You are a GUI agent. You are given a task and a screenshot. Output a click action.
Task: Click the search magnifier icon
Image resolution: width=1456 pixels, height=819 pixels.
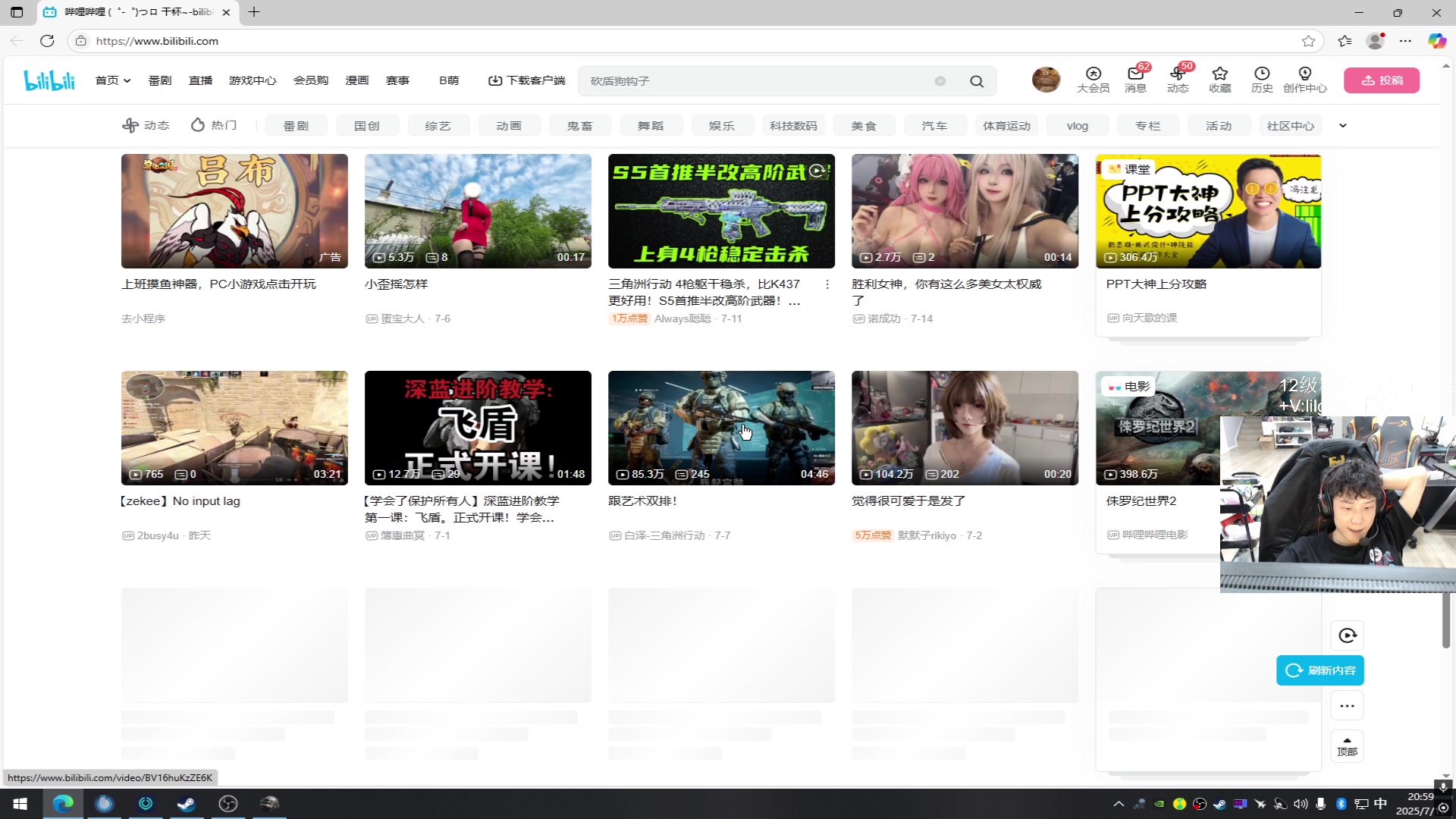coord(977,81)
